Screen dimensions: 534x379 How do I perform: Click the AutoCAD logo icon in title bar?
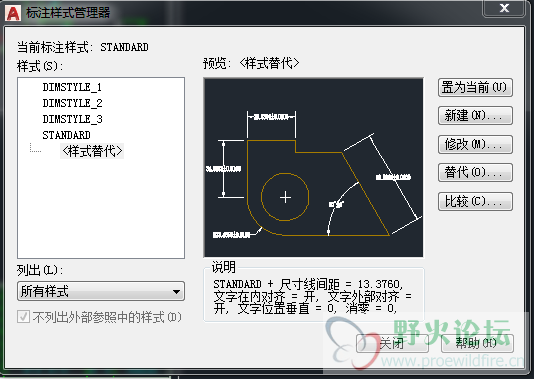(13, 13)
